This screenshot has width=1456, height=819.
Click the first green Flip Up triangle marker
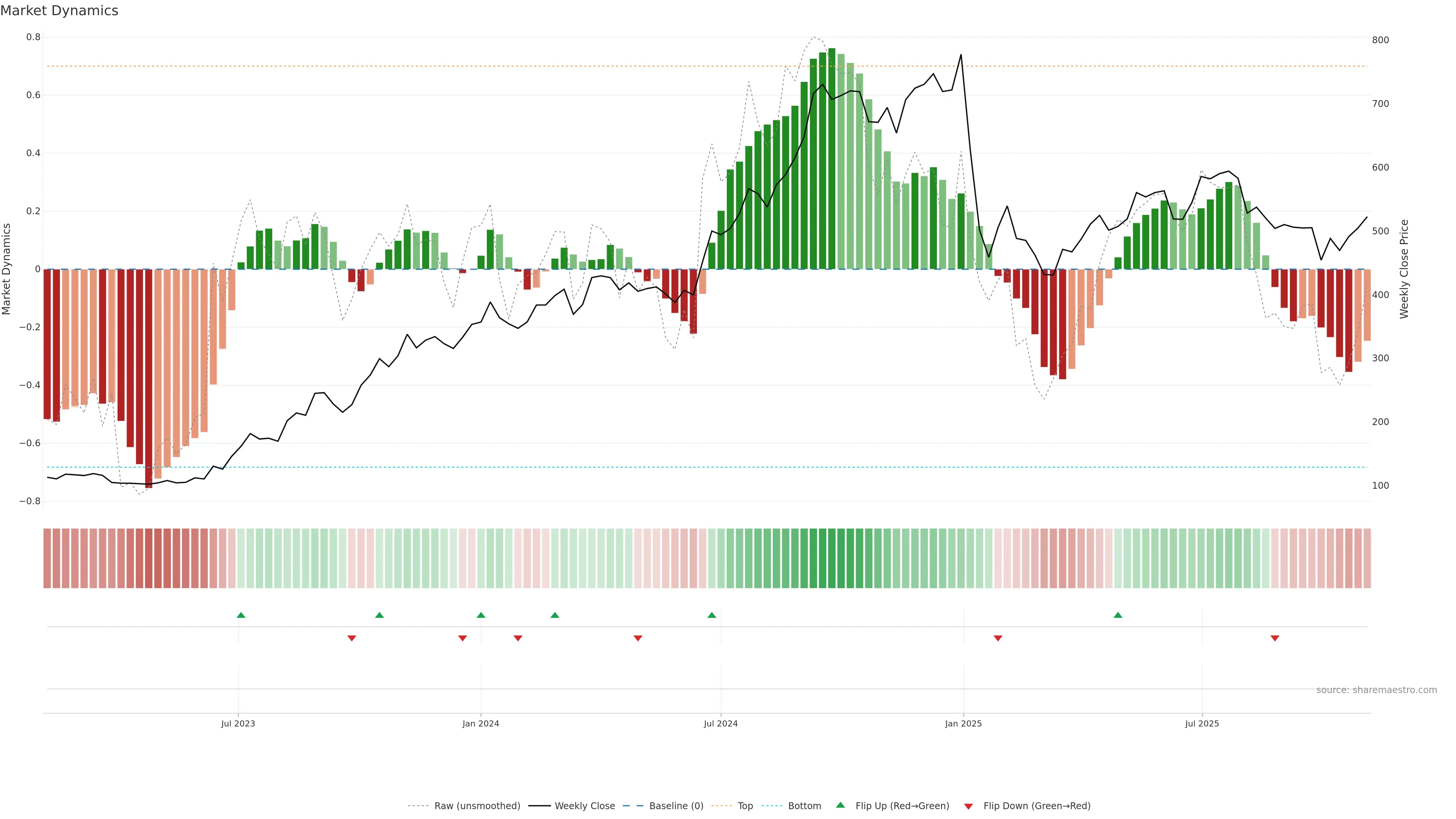tap(241, 615)
